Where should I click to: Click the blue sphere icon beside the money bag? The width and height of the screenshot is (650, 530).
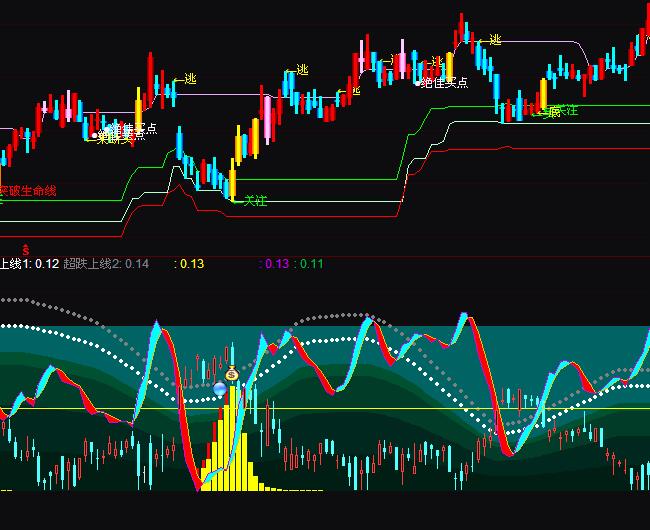click(220, 387)
